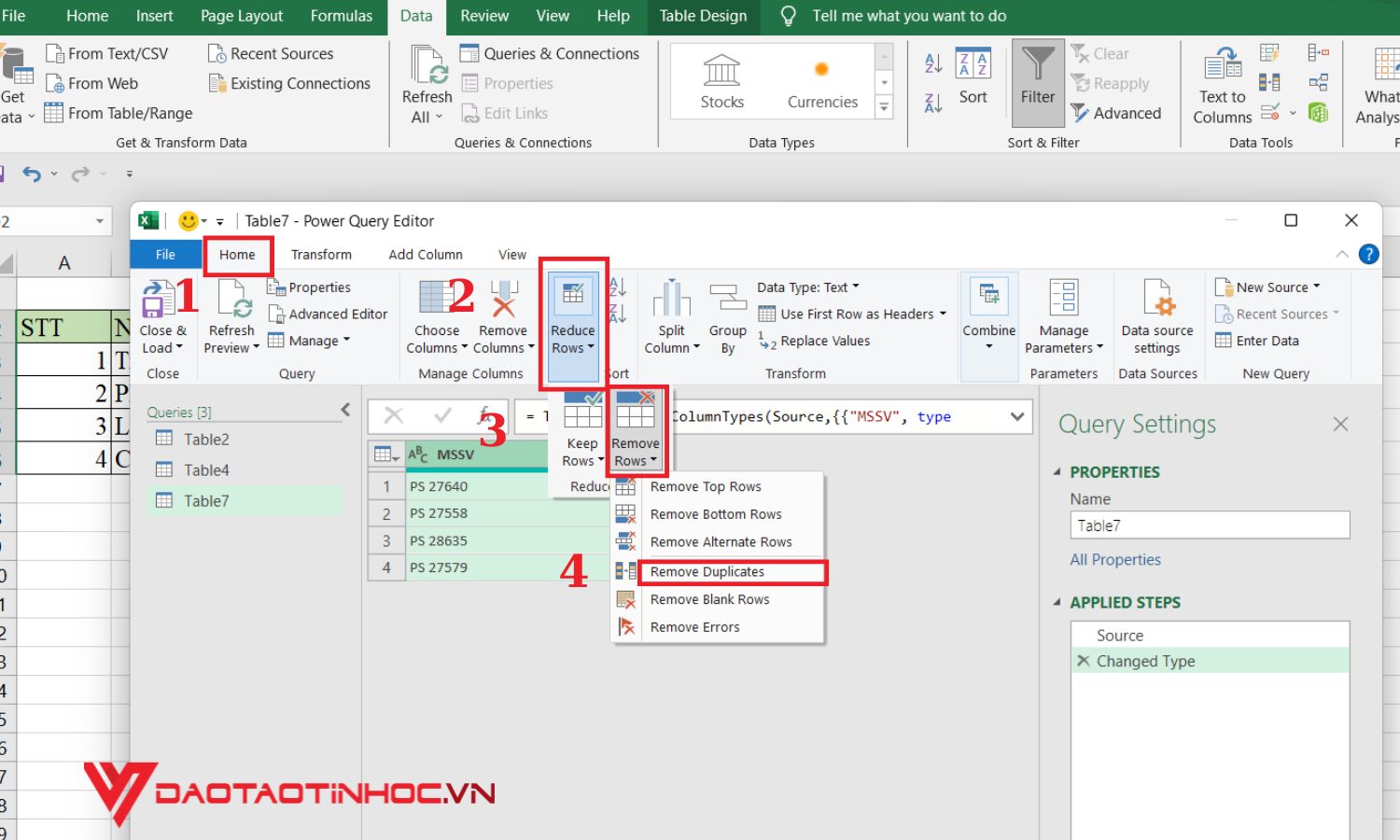Click the Split Column icon
The image size is (1400, 840).
tap(671, 301)
